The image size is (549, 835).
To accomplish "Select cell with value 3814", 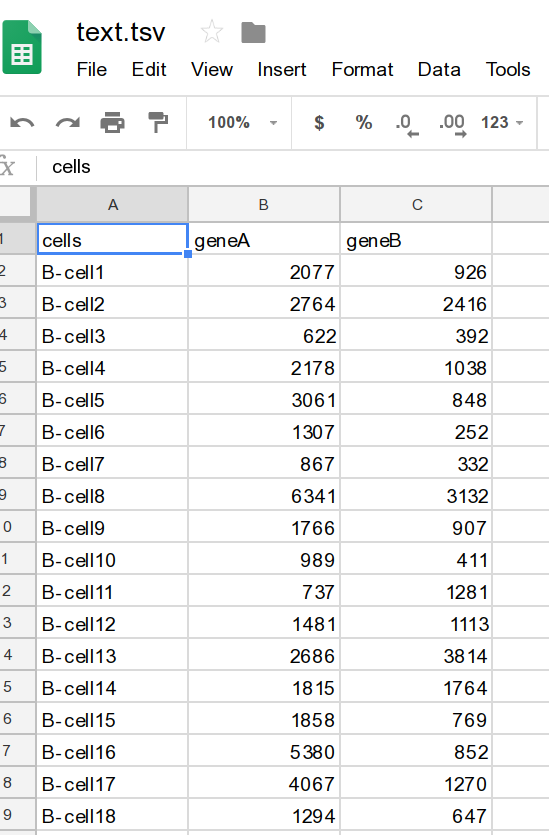I will 416,654.
